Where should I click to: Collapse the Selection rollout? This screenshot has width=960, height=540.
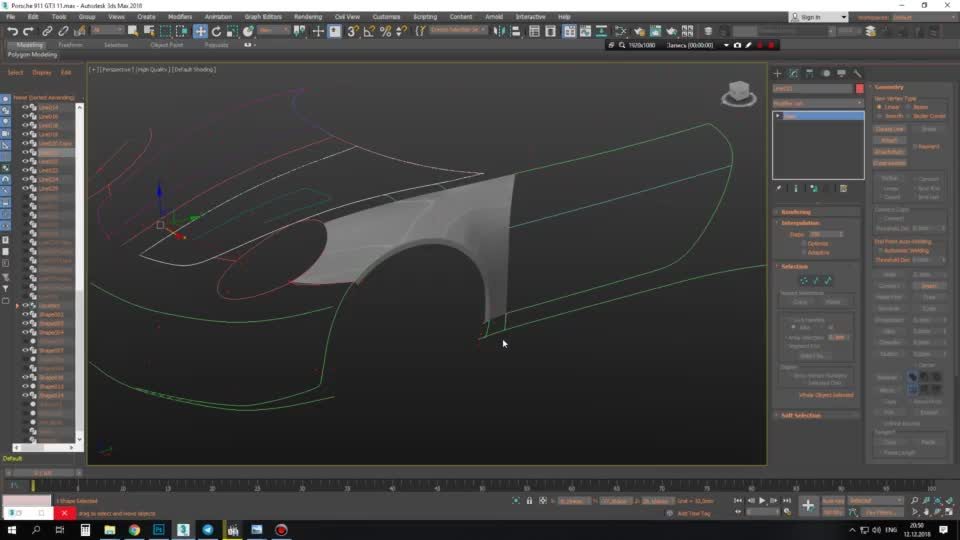(x=795, y=266)
